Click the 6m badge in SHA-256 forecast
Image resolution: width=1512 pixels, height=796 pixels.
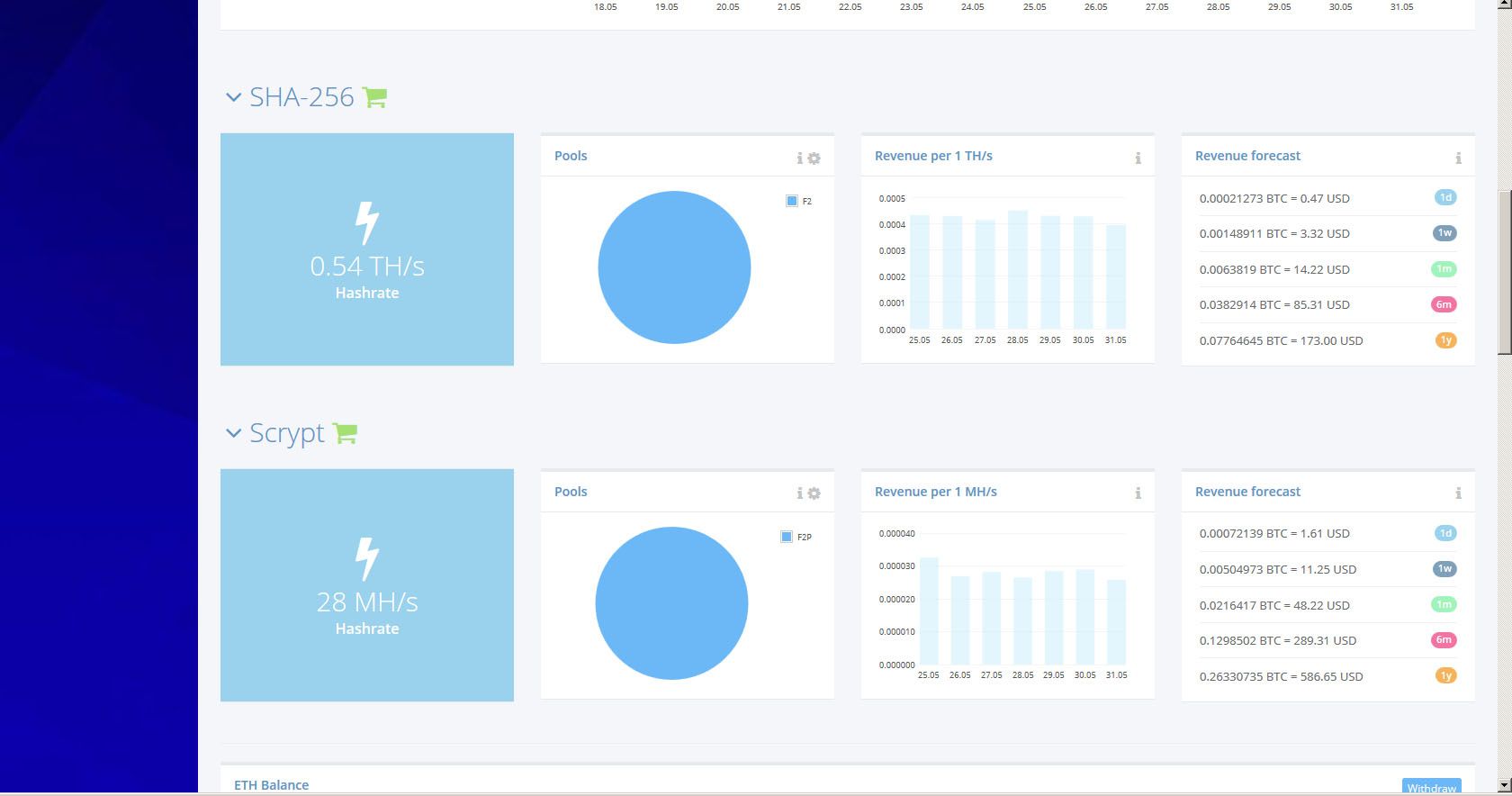click(x=1444, y=304)
